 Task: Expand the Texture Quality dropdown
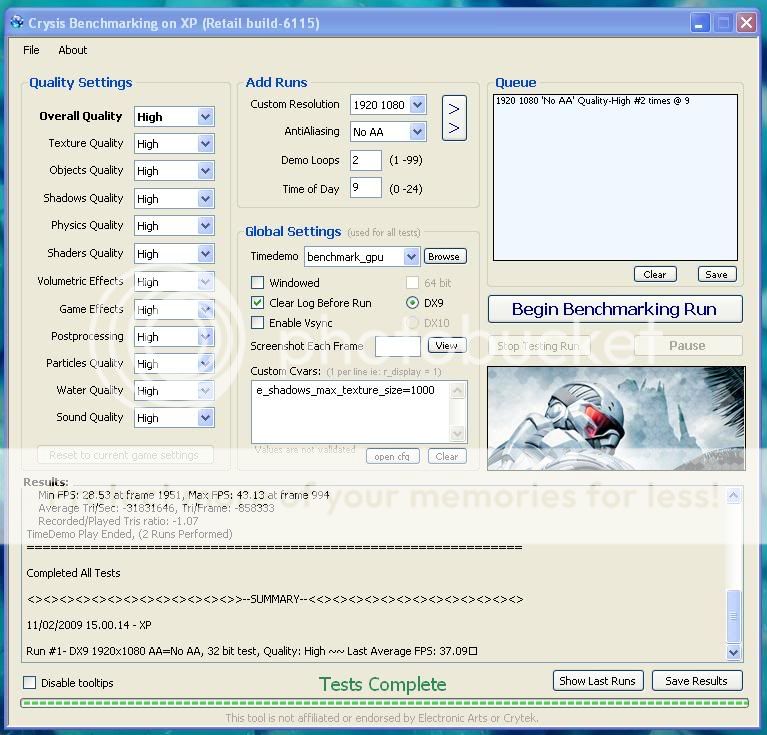point(206,144)
